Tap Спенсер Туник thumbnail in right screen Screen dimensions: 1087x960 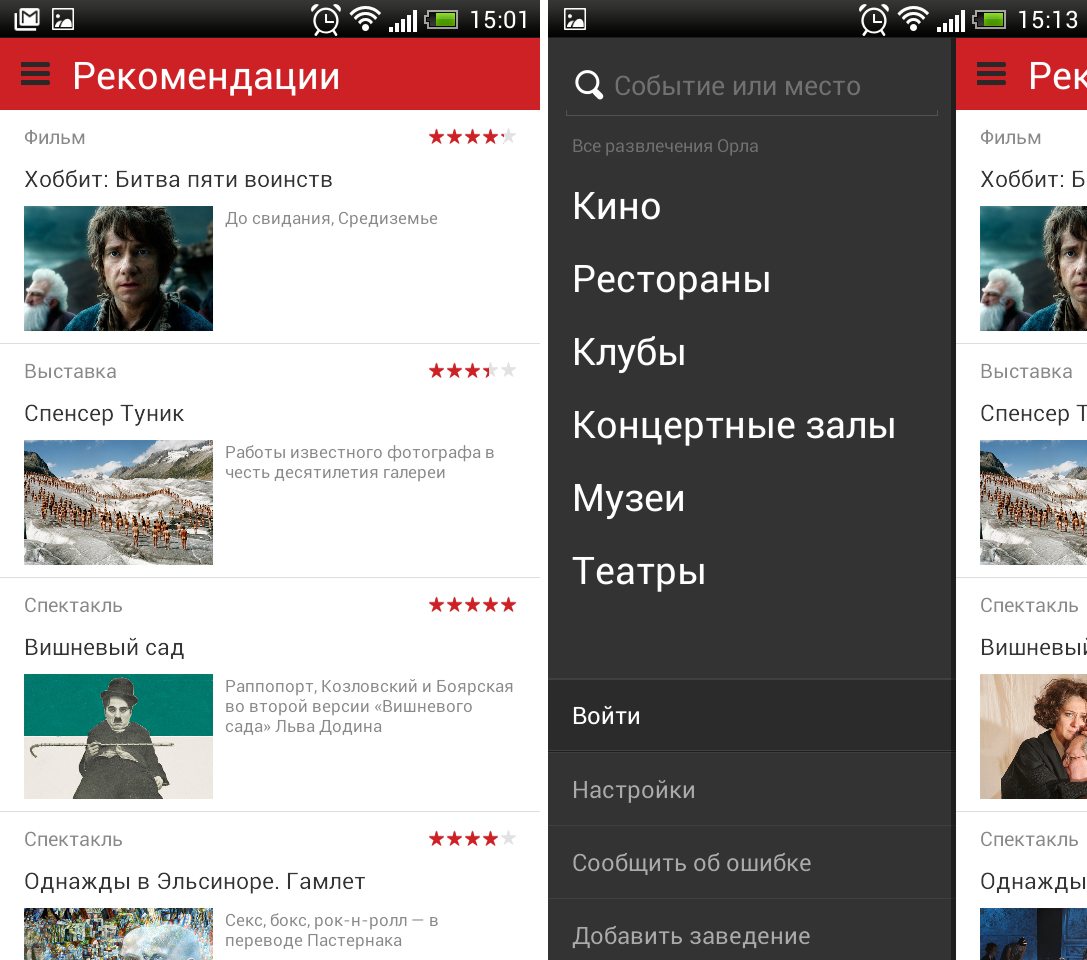point(1034,503)
